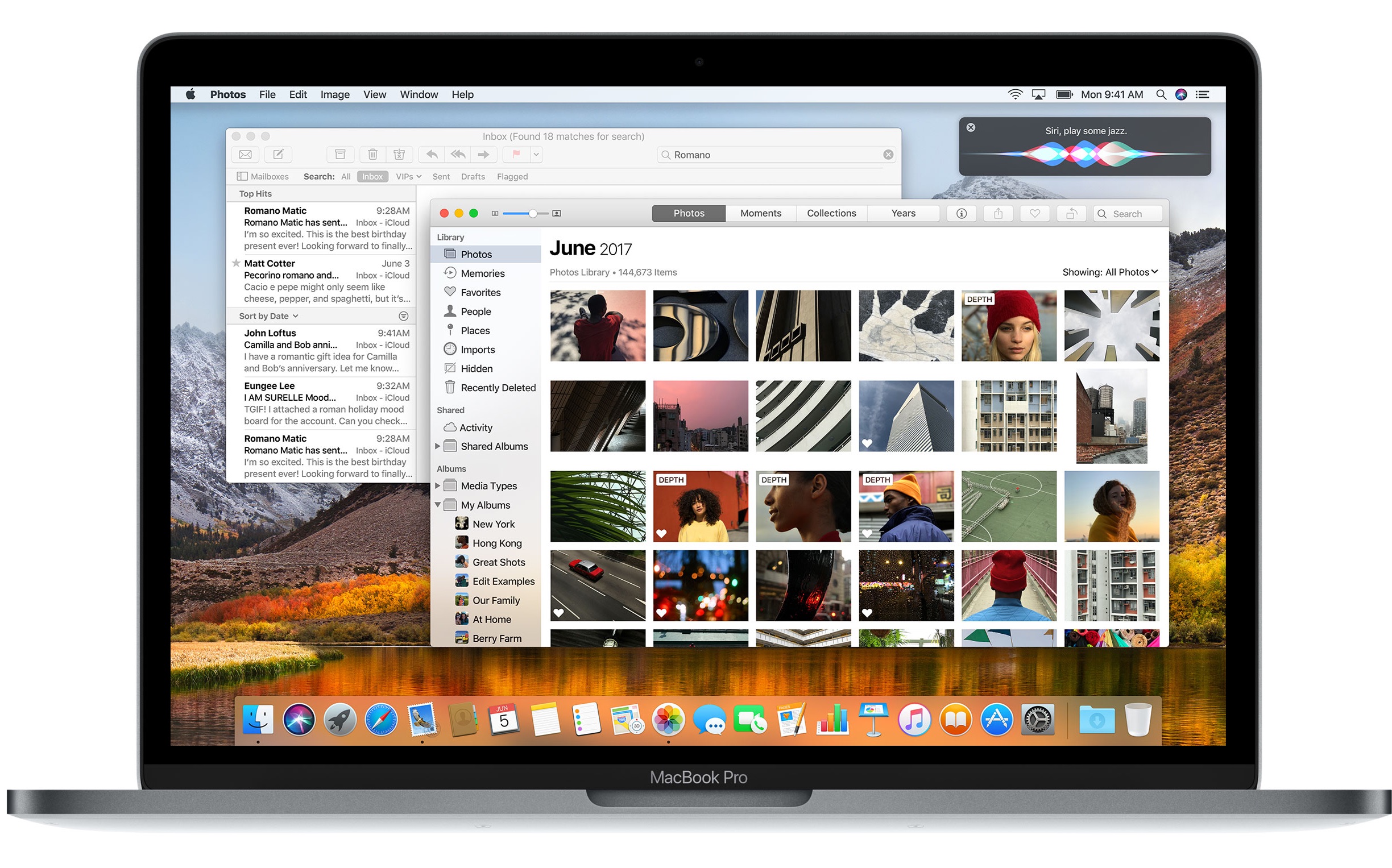Filter mail search by Flagged messages
The image size is (1392, 868).
[x=512, y=176]
